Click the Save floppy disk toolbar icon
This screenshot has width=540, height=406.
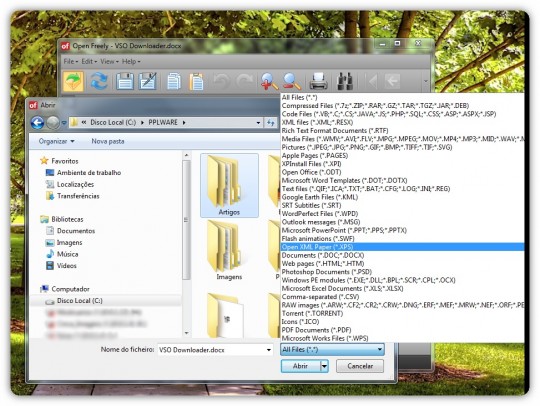coord(125,82)
